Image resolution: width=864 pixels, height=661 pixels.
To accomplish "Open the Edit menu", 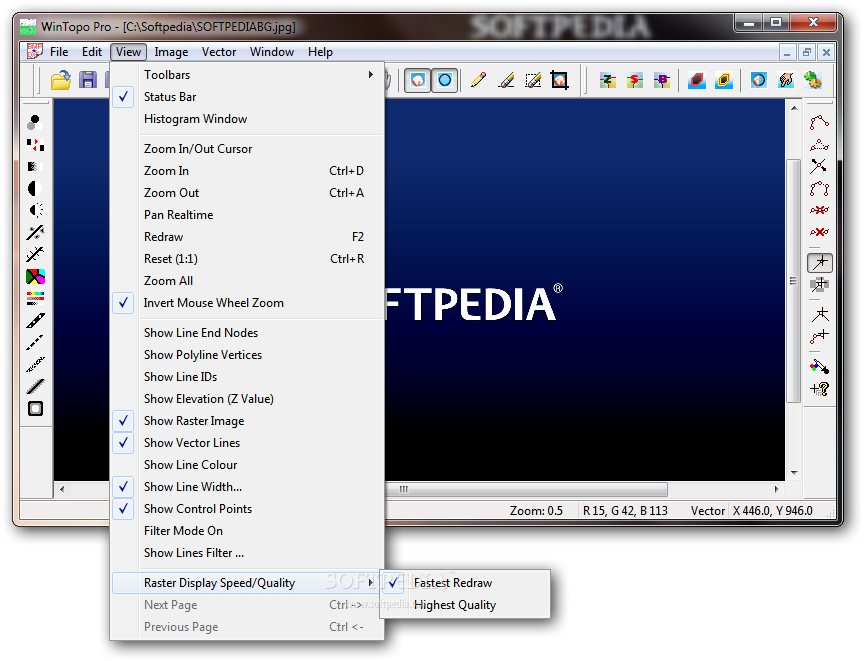I will point(92,52).
